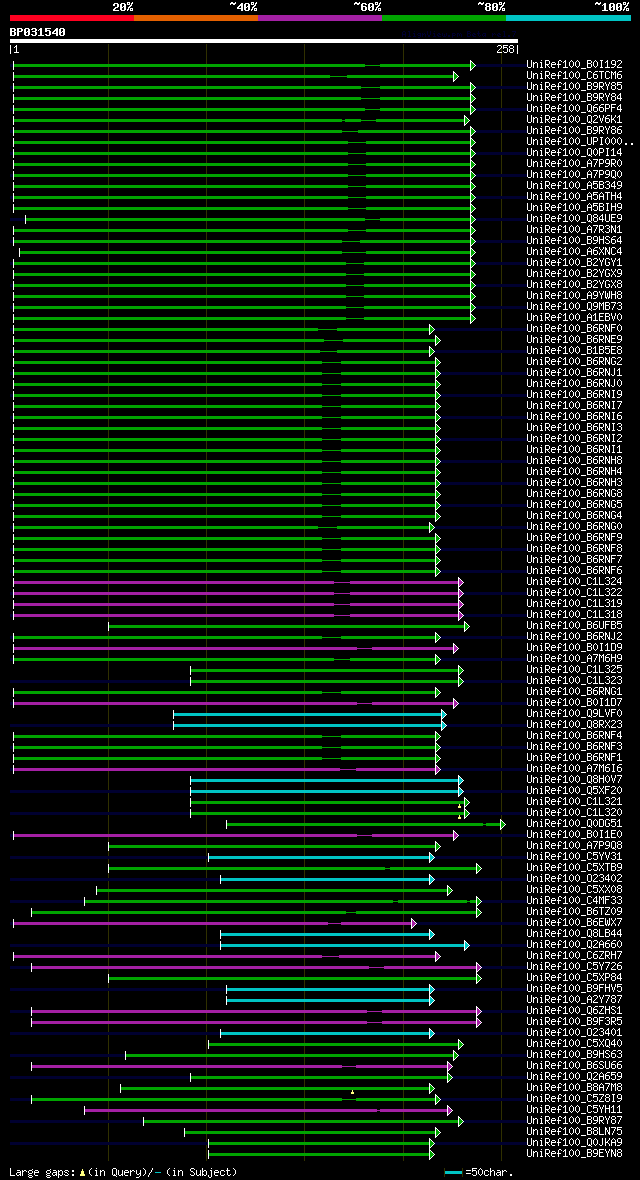
Task: Click the UniRef100_B0I1D7 entry
Action: (x=574, y=701)
